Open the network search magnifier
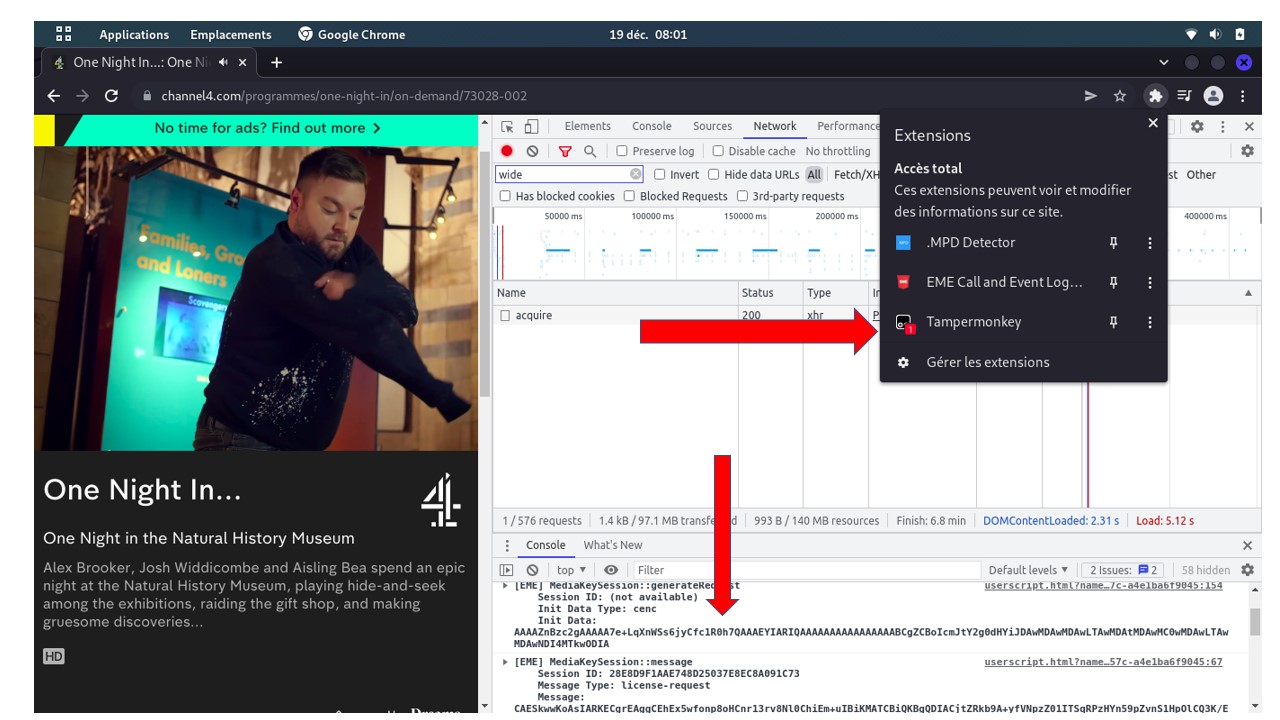 click(590, 151)
